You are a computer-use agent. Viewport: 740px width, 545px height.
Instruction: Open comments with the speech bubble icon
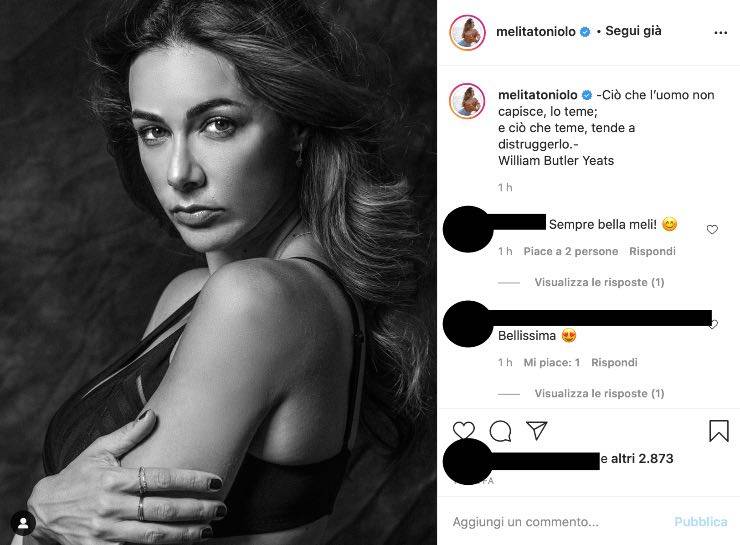(x=500, y=431)
